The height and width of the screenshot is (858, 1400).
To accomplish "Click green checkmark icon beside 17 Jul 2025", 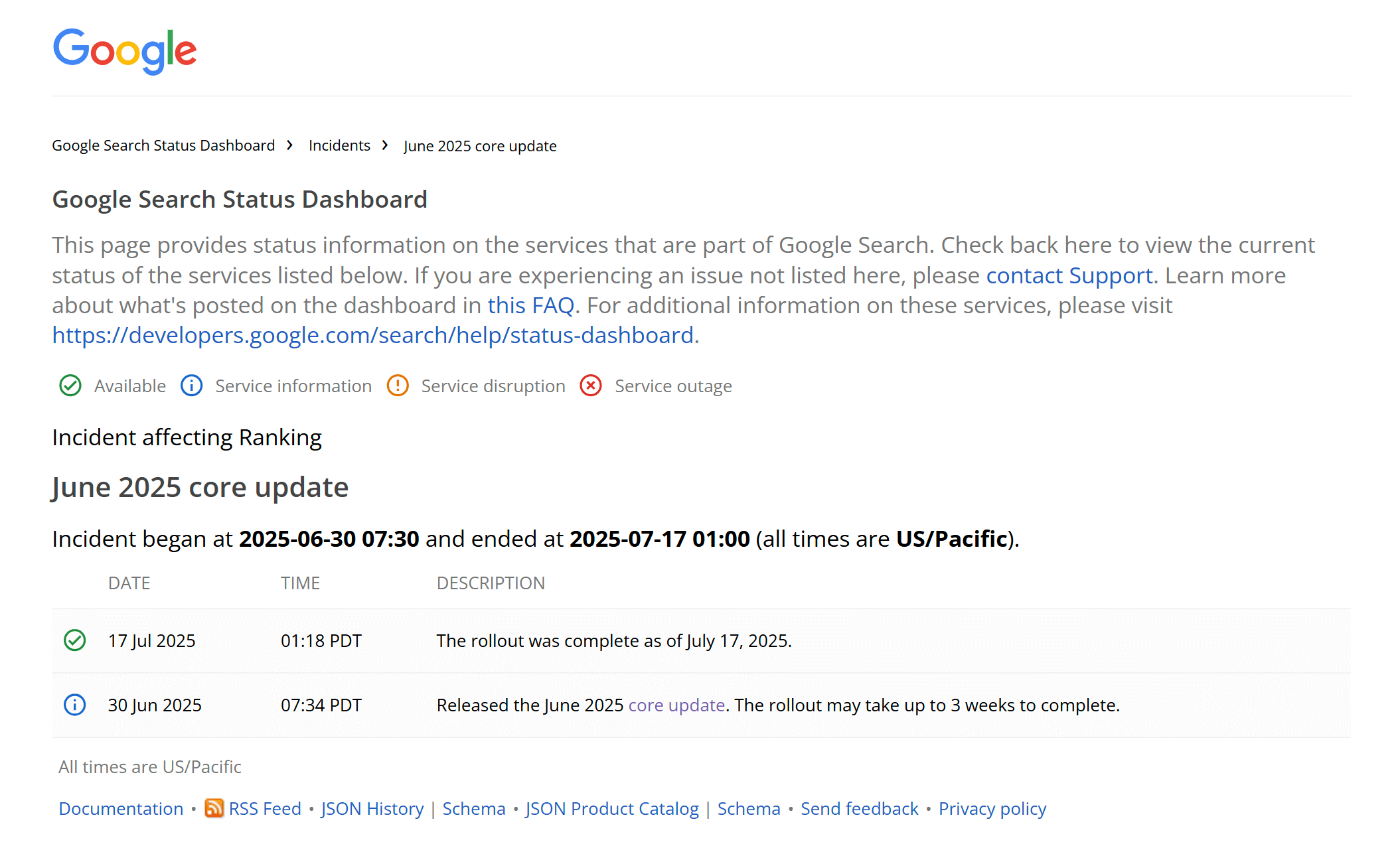I will pyautogui.click(x=75, y=640).
